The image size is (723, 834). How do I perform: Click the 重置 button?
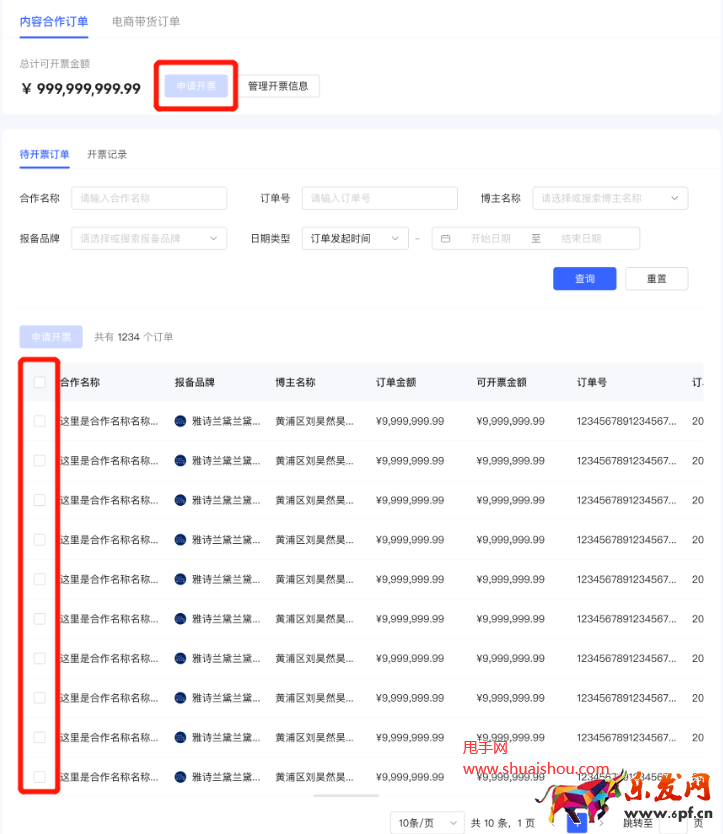(656, 279)
